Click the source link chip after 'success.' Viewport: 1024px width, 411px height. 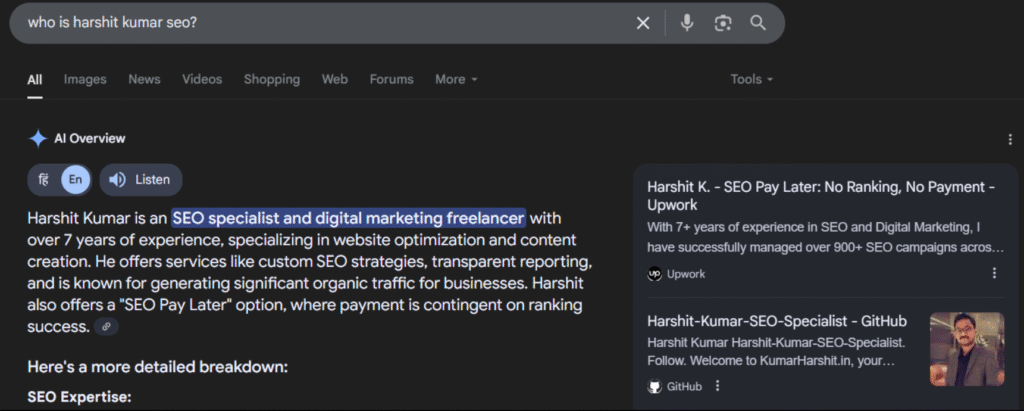[106, 327]
